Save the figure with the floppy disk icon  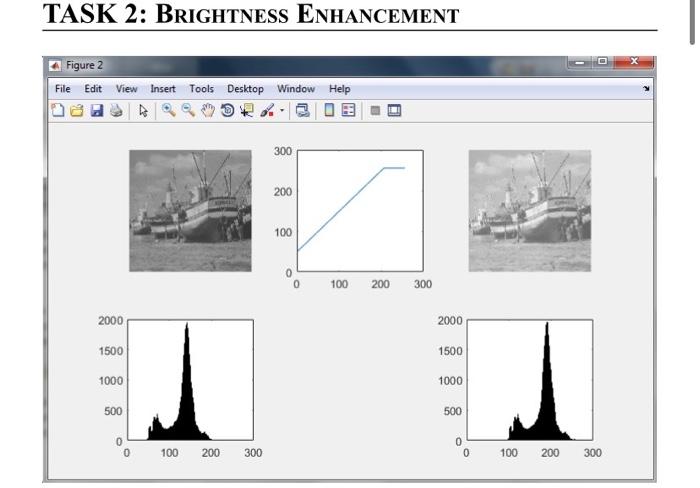[x=97, y=110]
